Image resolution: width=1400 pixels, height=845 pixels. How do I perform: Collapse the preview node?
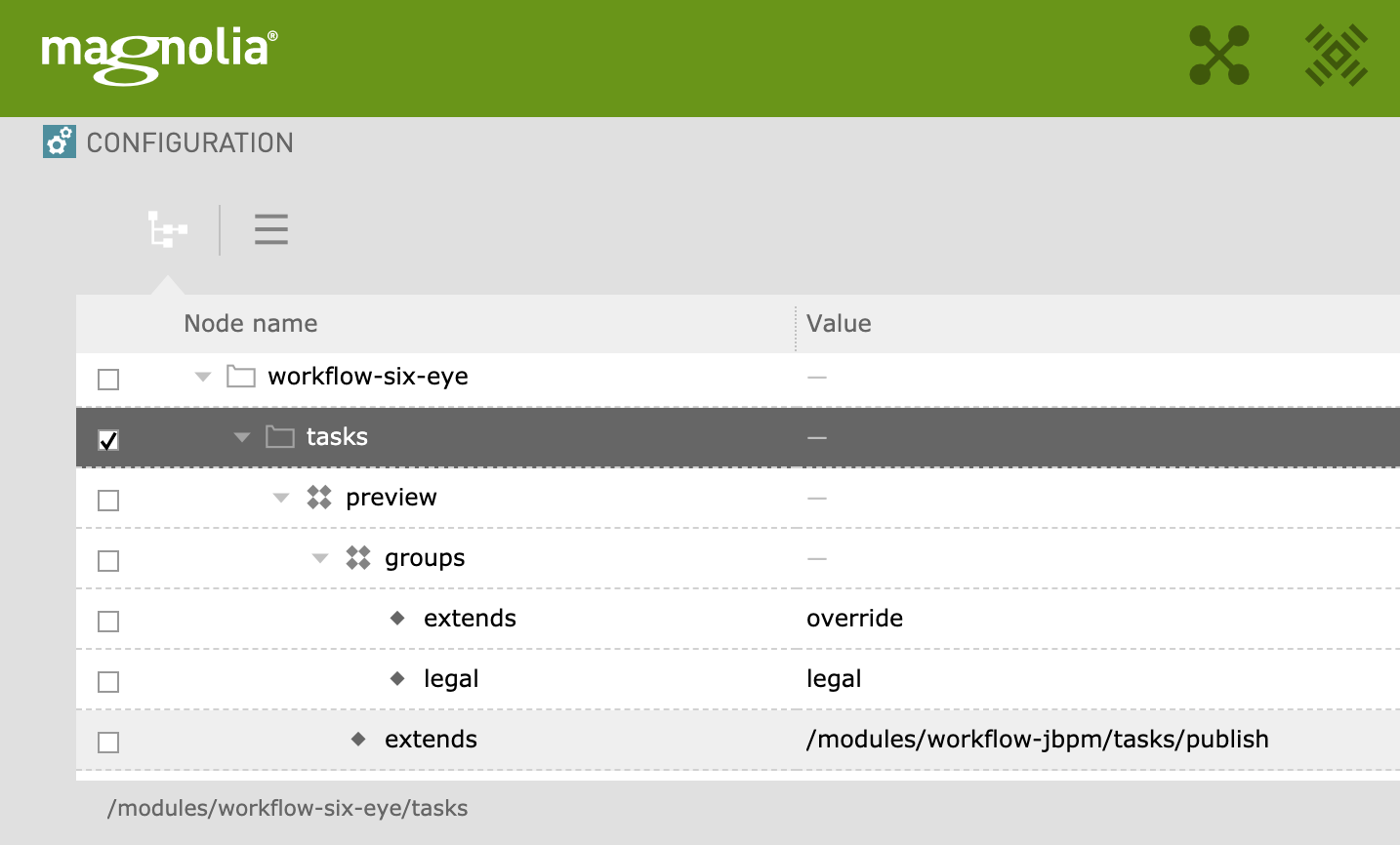coord(281,498)
